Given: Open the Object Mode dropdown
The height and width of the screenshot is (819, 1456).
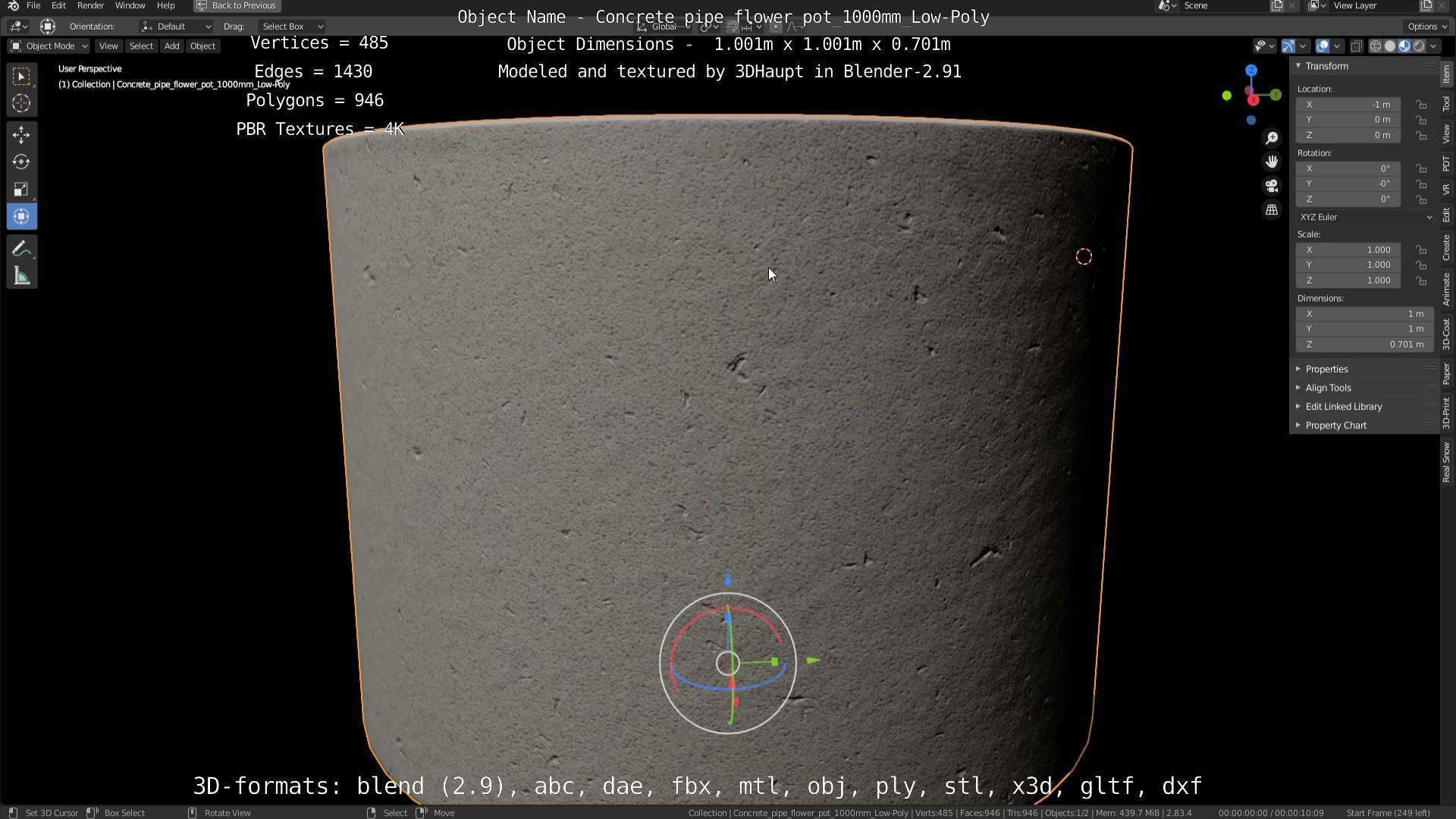Looking at the screenshot, I should click(49, 46).
